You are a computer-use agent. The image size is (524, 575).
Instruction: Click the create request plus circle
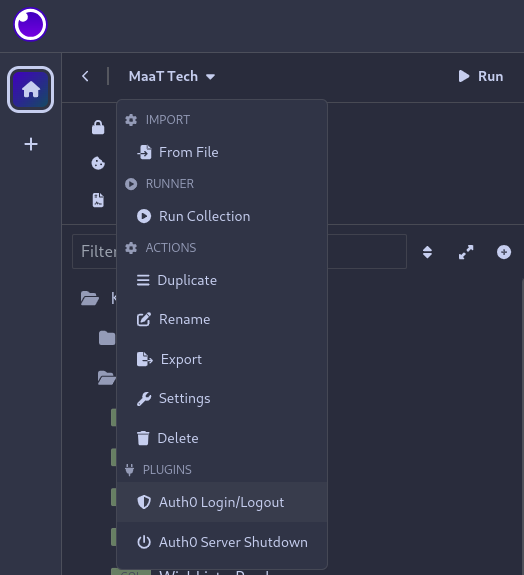504,252
